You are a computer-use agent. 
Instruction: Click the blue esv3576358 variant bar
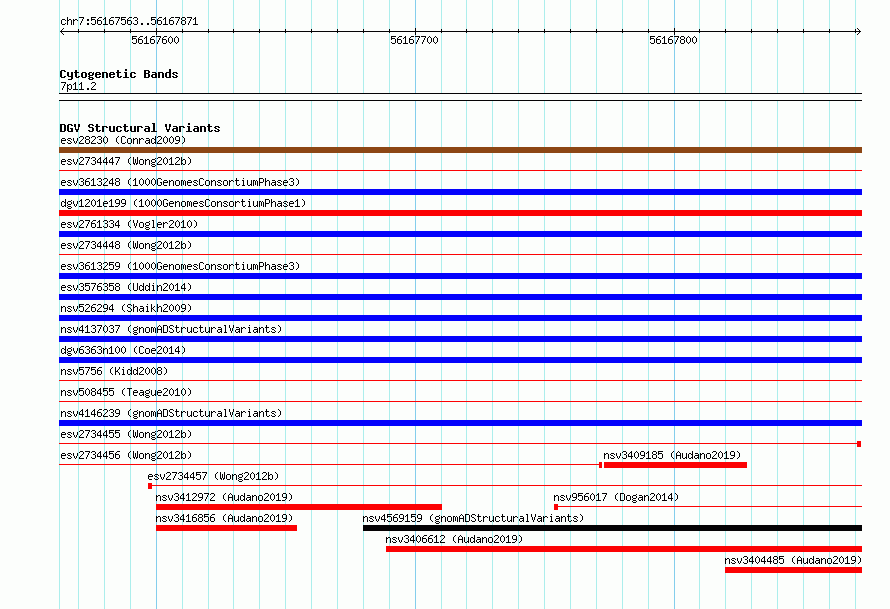pyautogui.click(x=460, y=297)
